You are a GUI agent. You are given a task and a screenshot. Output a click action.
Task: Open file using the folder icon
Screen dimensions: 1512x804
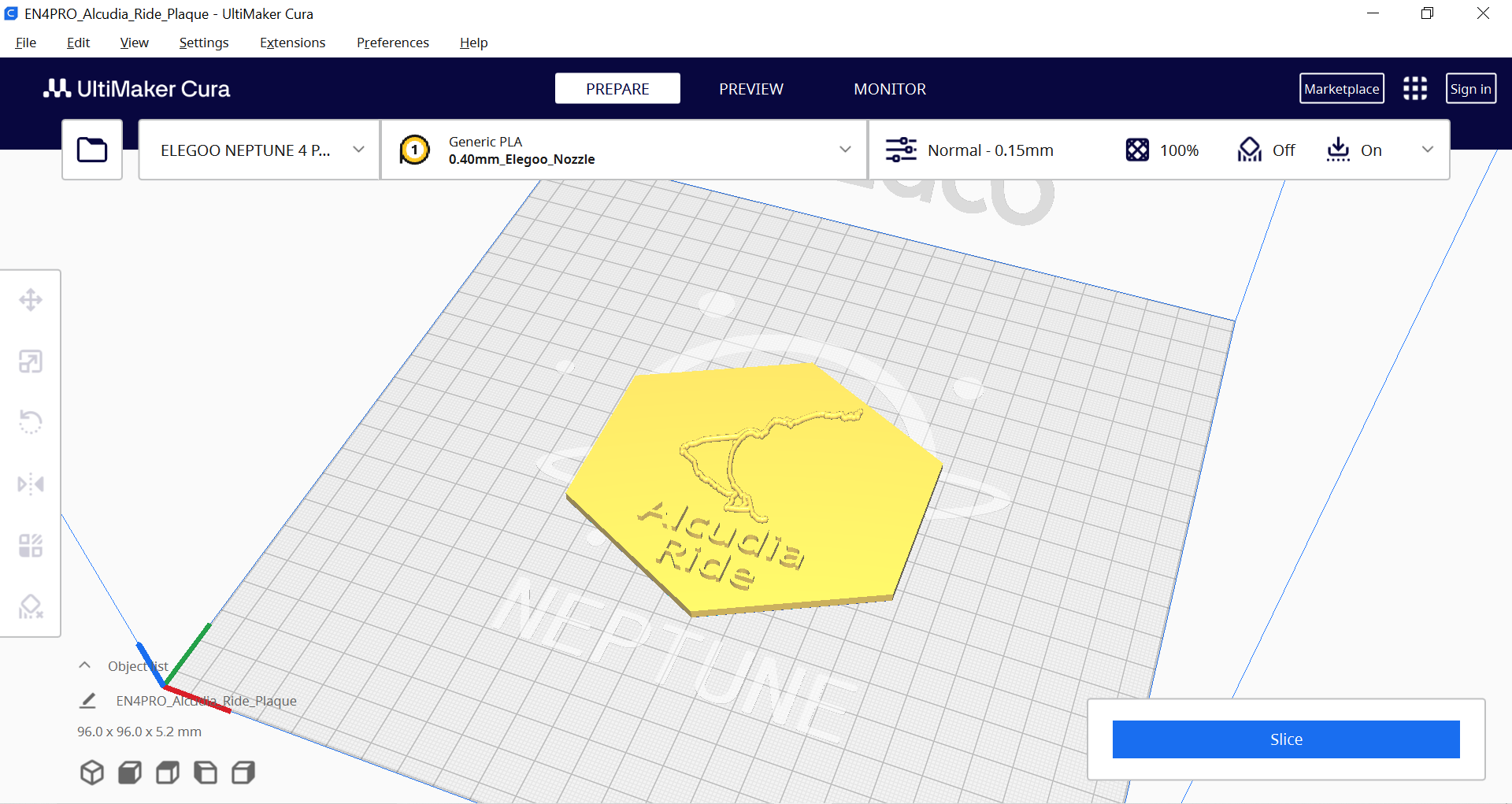tap(92, 150)
